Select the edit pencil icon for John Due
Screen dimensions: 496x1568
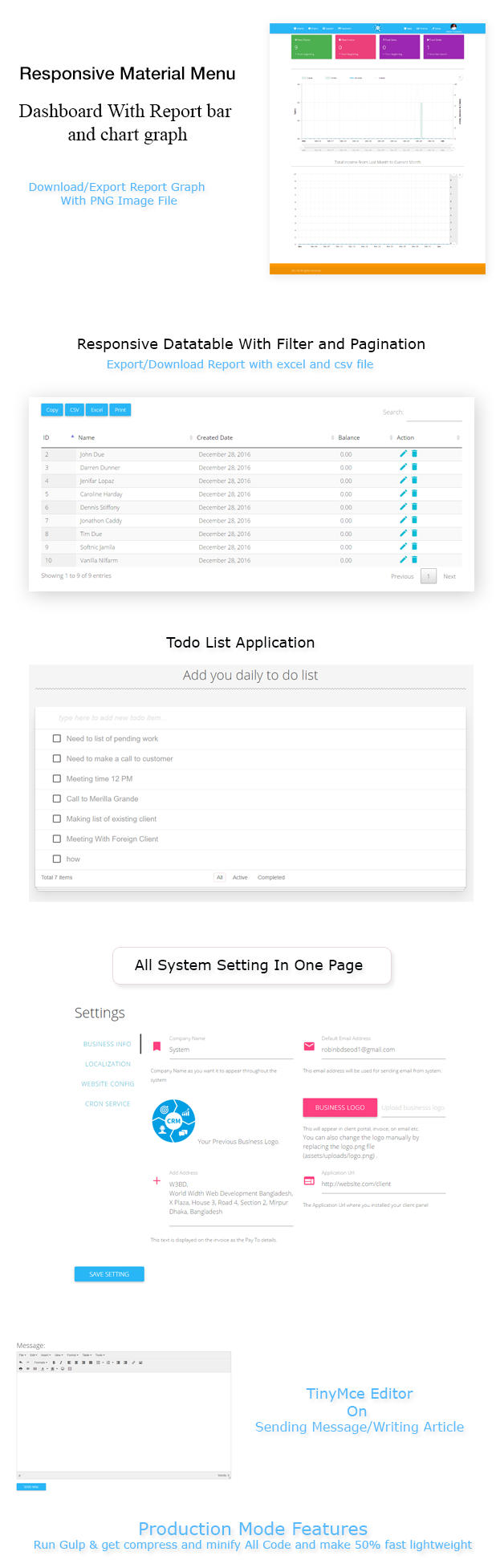coord(404,453)
